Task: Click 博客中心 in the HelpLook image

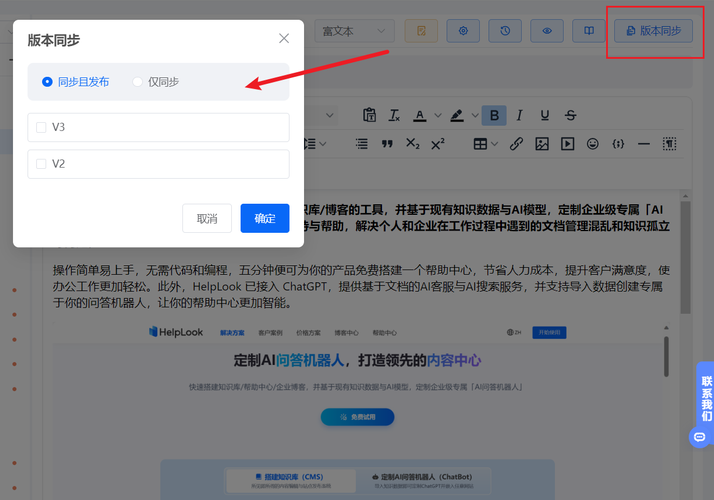Action: coord(347,333)
